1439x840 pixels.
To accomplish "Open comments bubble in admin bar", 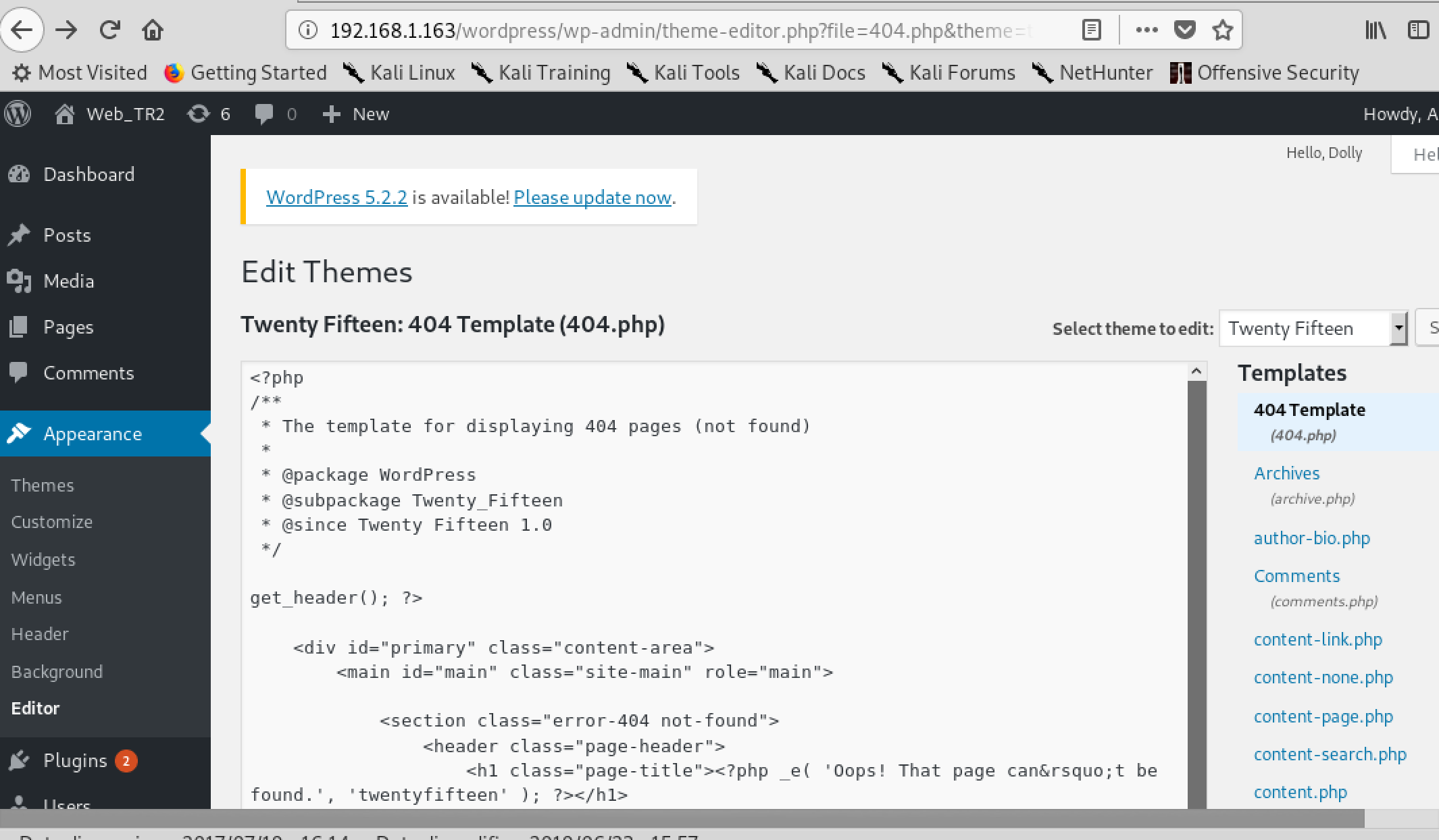I will click(276, 113).
